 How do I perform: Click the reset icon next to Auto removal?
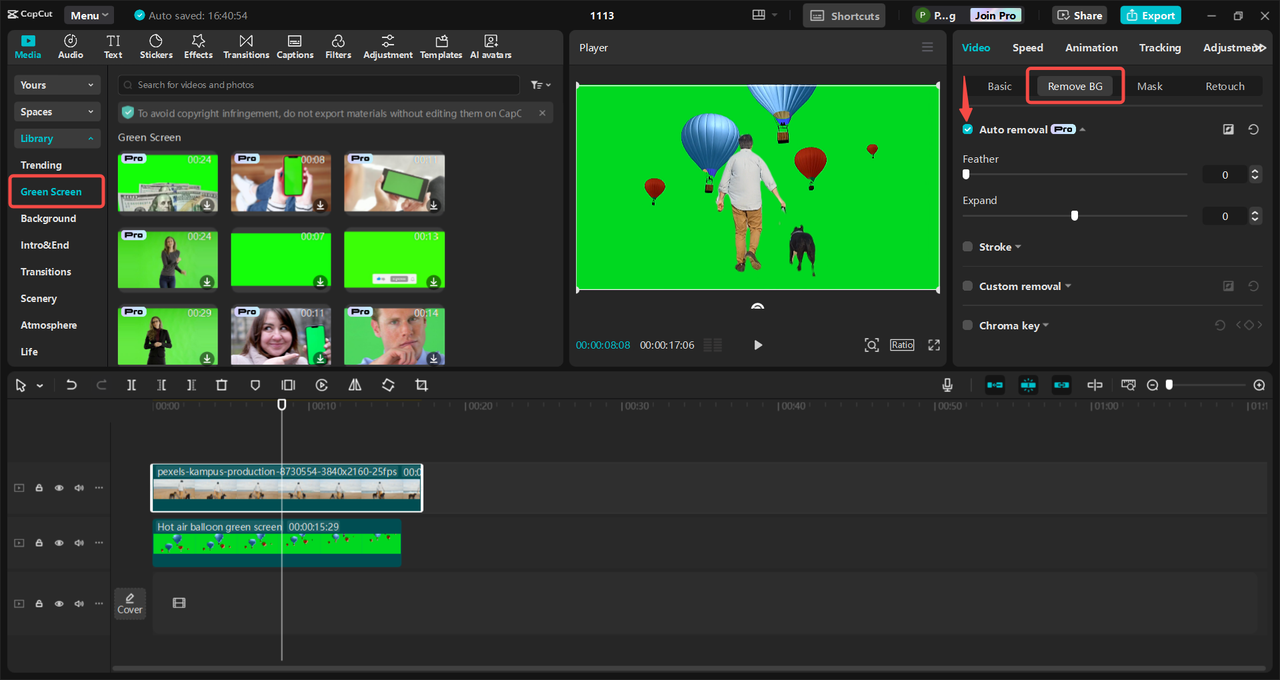(x=1253, y=130)
